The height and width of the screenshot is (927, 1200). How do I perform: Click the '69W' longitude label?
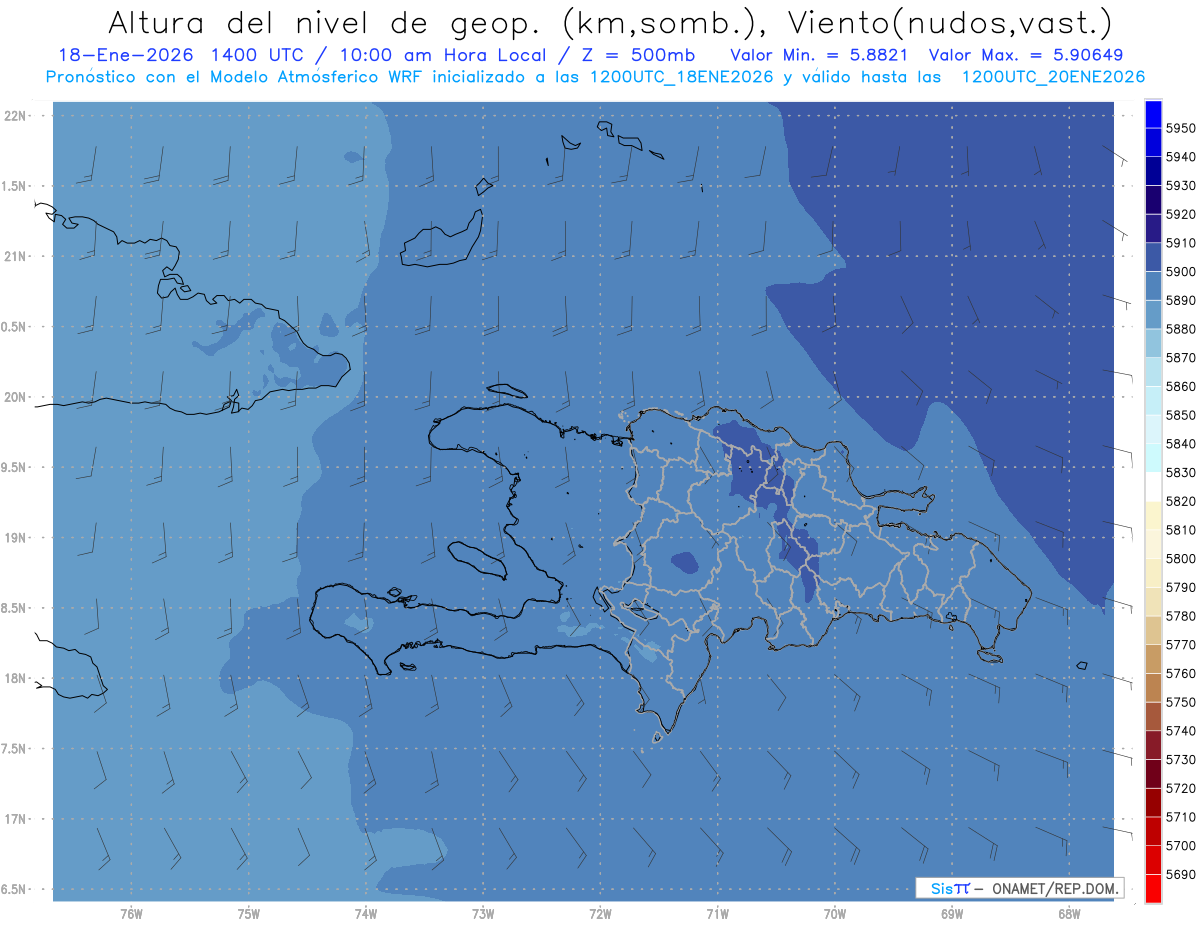(952, 914)
